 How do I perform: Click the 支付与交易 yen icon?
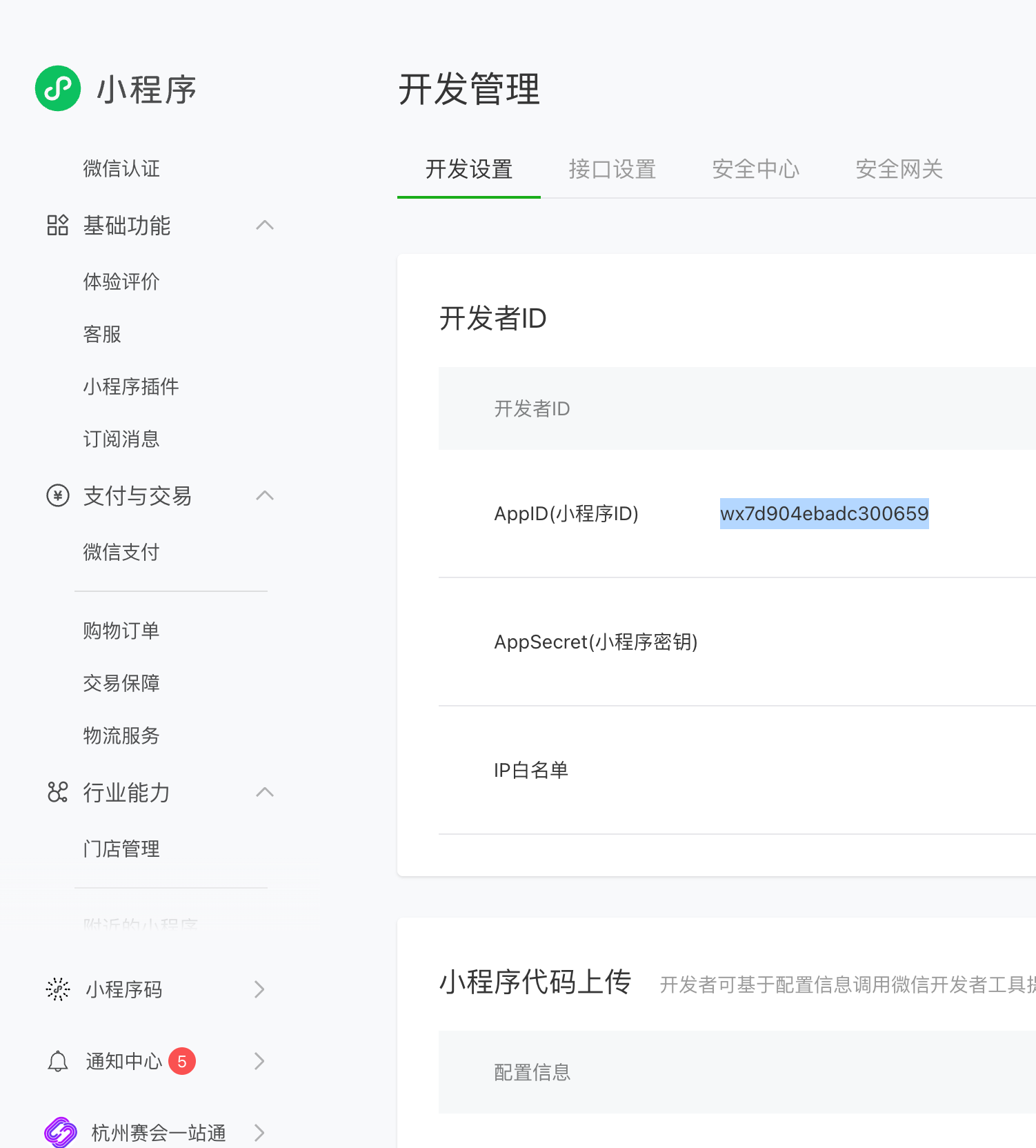(x=58, y=495)
